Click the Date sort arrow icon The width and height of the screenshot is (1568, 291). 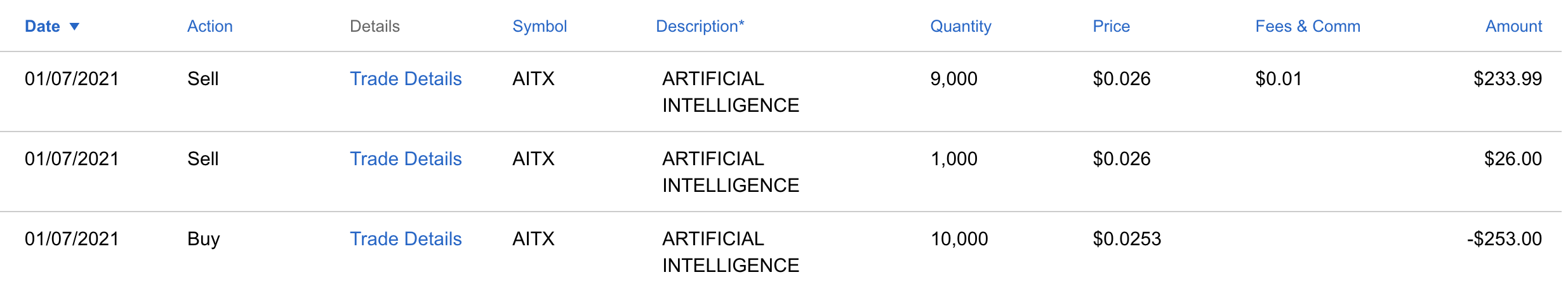pyautogui.click(x=74, y=27)
